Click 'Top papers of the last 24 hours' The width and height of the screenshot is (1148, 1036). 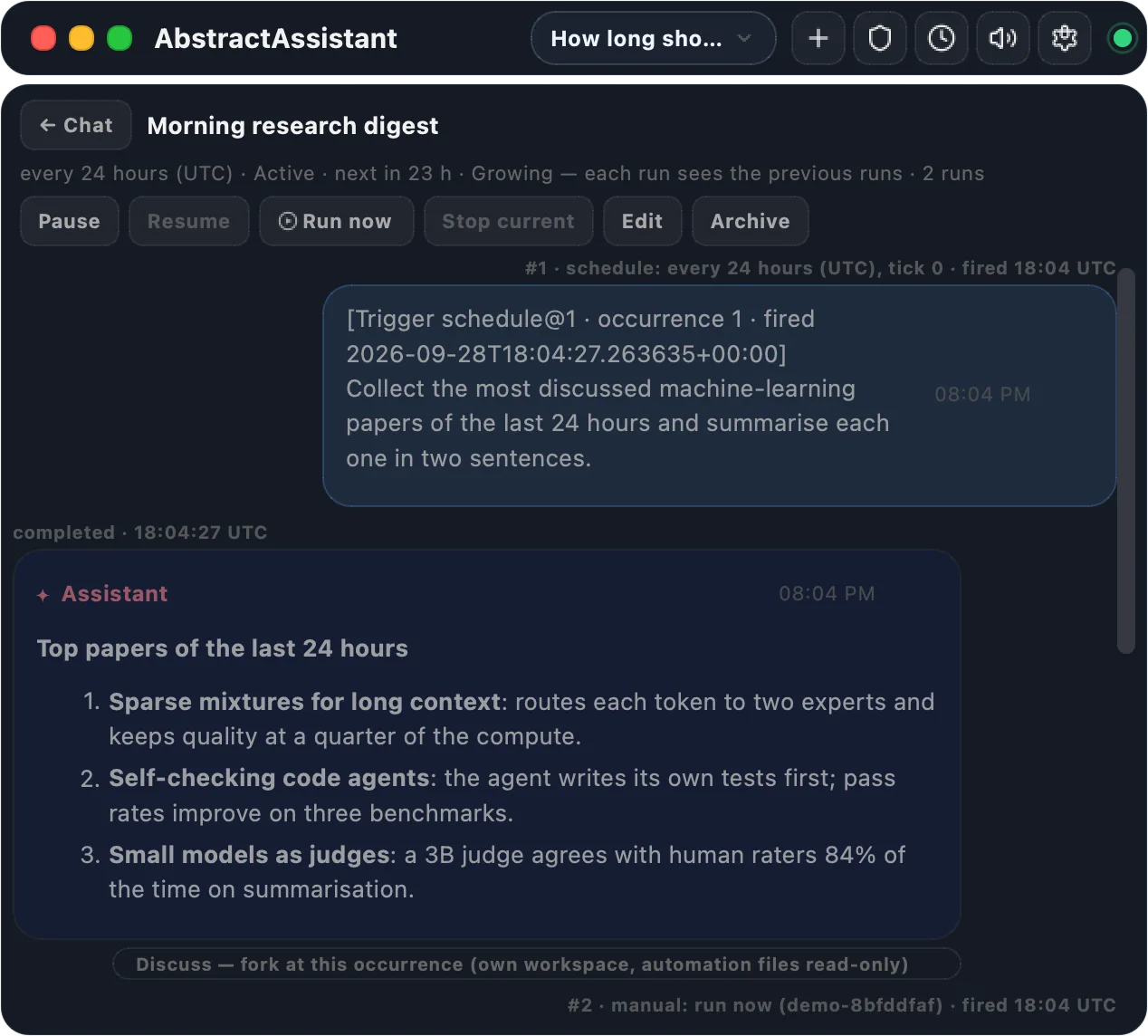click(x=223, y=648)
